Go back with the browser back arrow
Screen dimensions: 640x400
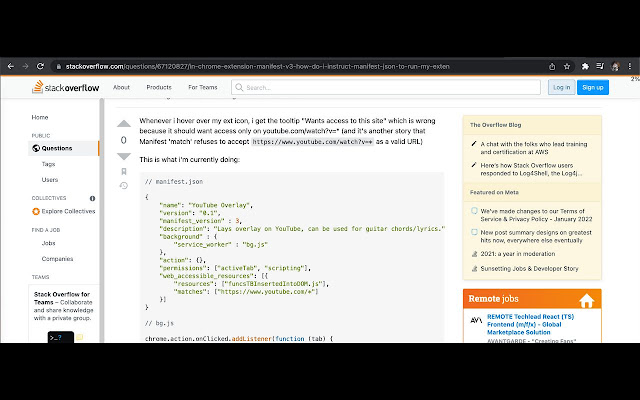click(11, 66)
